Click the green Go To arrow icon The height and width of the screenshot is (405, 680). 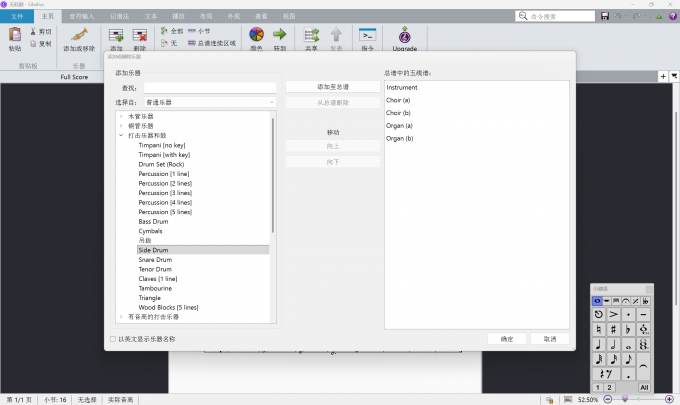(x=280, y=34)
